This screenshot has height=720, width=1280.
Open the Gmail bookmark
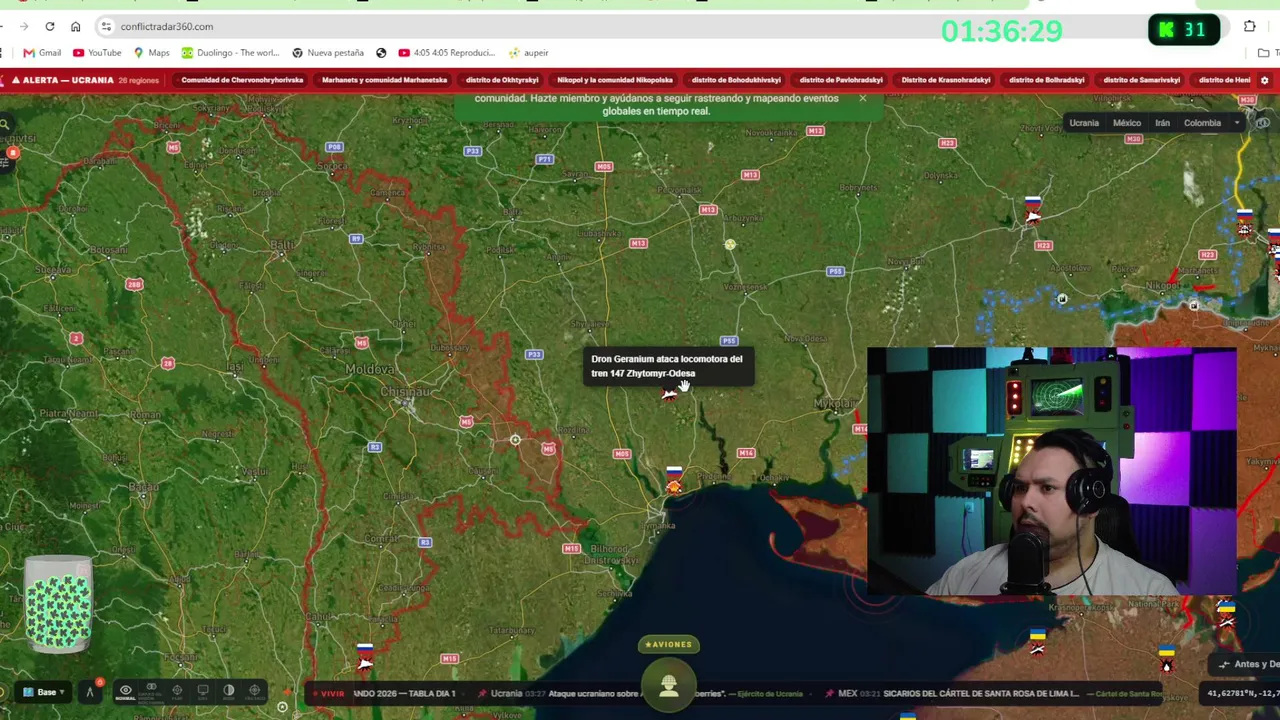[x=43, y=53]
